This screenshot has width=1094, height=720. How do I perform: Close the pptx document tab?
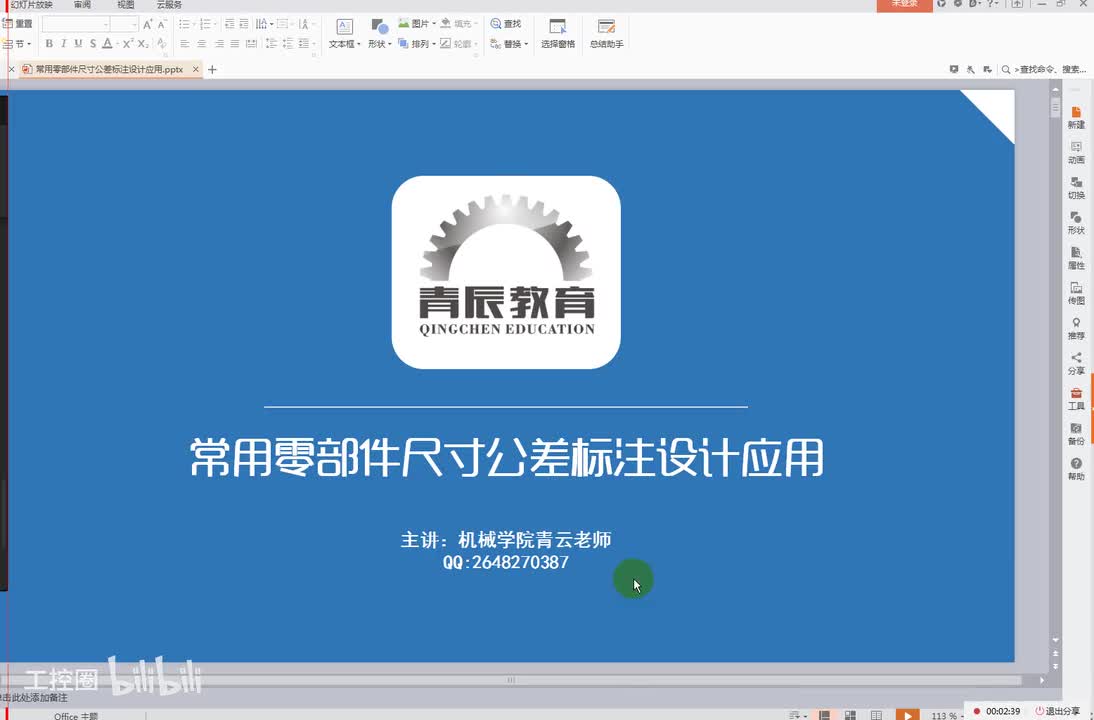pyautogui.click(x=196, y=69)
